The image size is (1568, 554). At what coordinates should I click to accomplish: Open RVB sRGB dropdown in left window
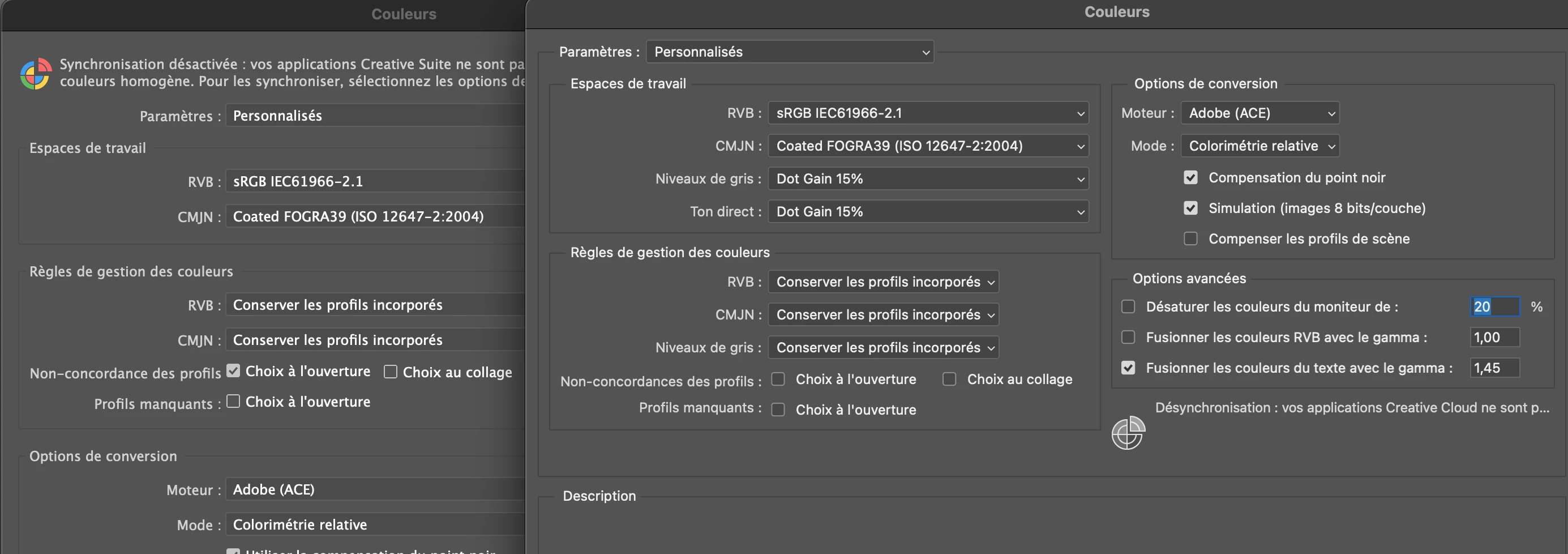point(375,181)
